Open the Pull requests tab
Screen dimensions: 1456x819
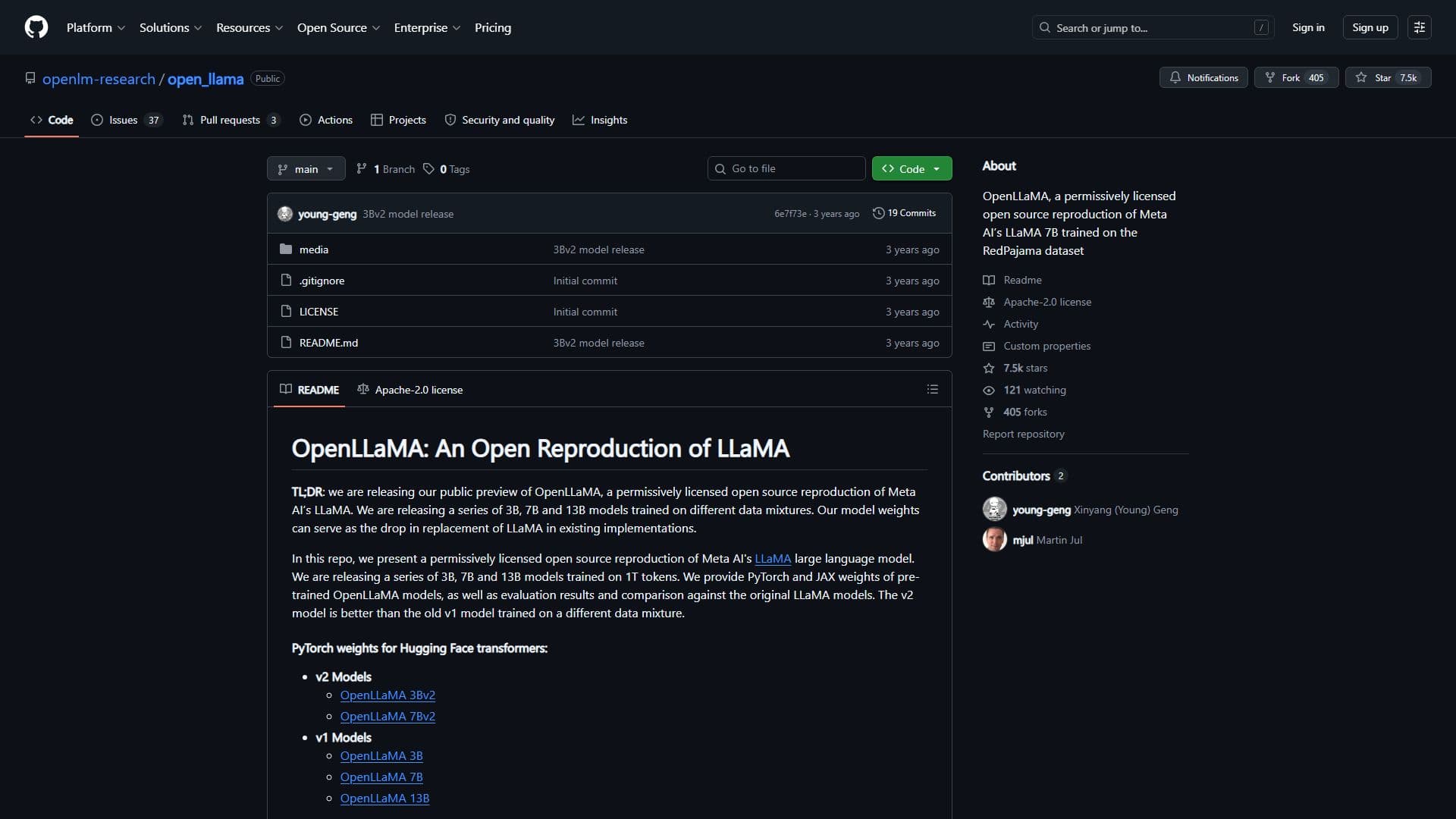pyautogui.click(x=231, y=120)
